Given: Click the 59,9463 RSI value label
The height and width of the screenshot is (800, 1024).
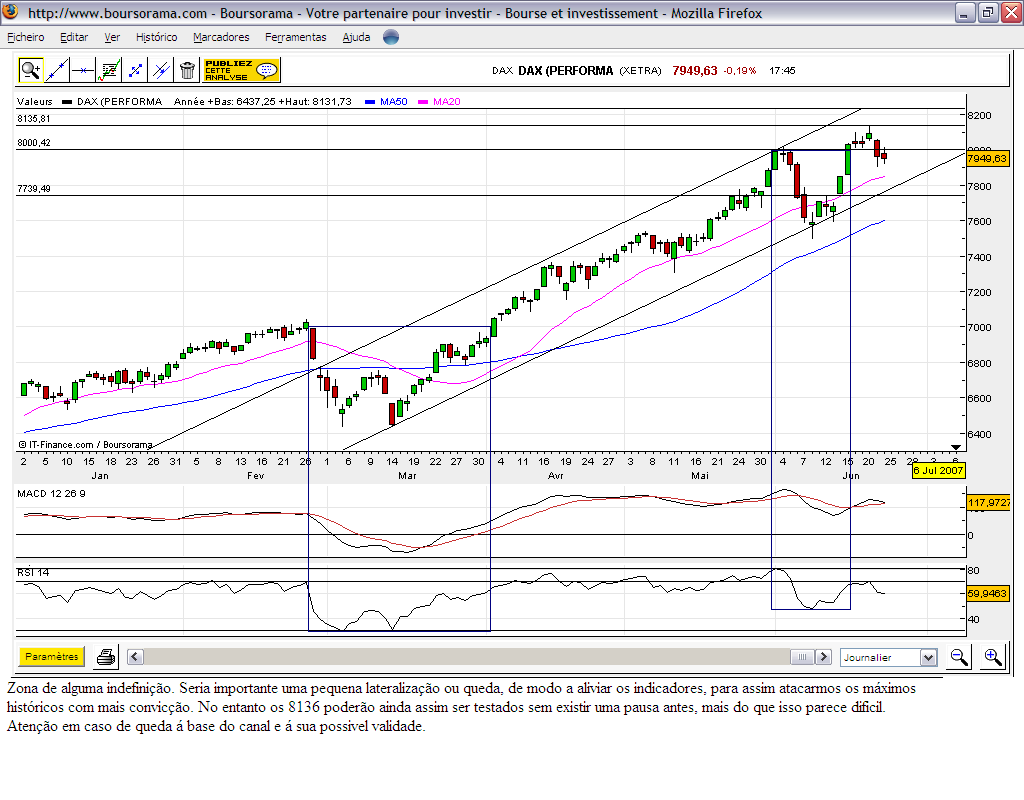Looking at the screenshot, I should 987,594.
